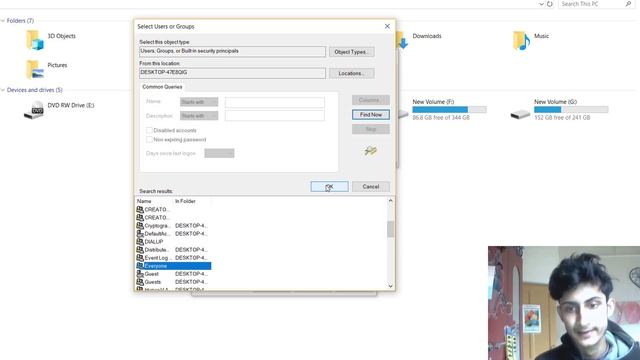Click New Volume (F:) capacity bar

[449, 109]
